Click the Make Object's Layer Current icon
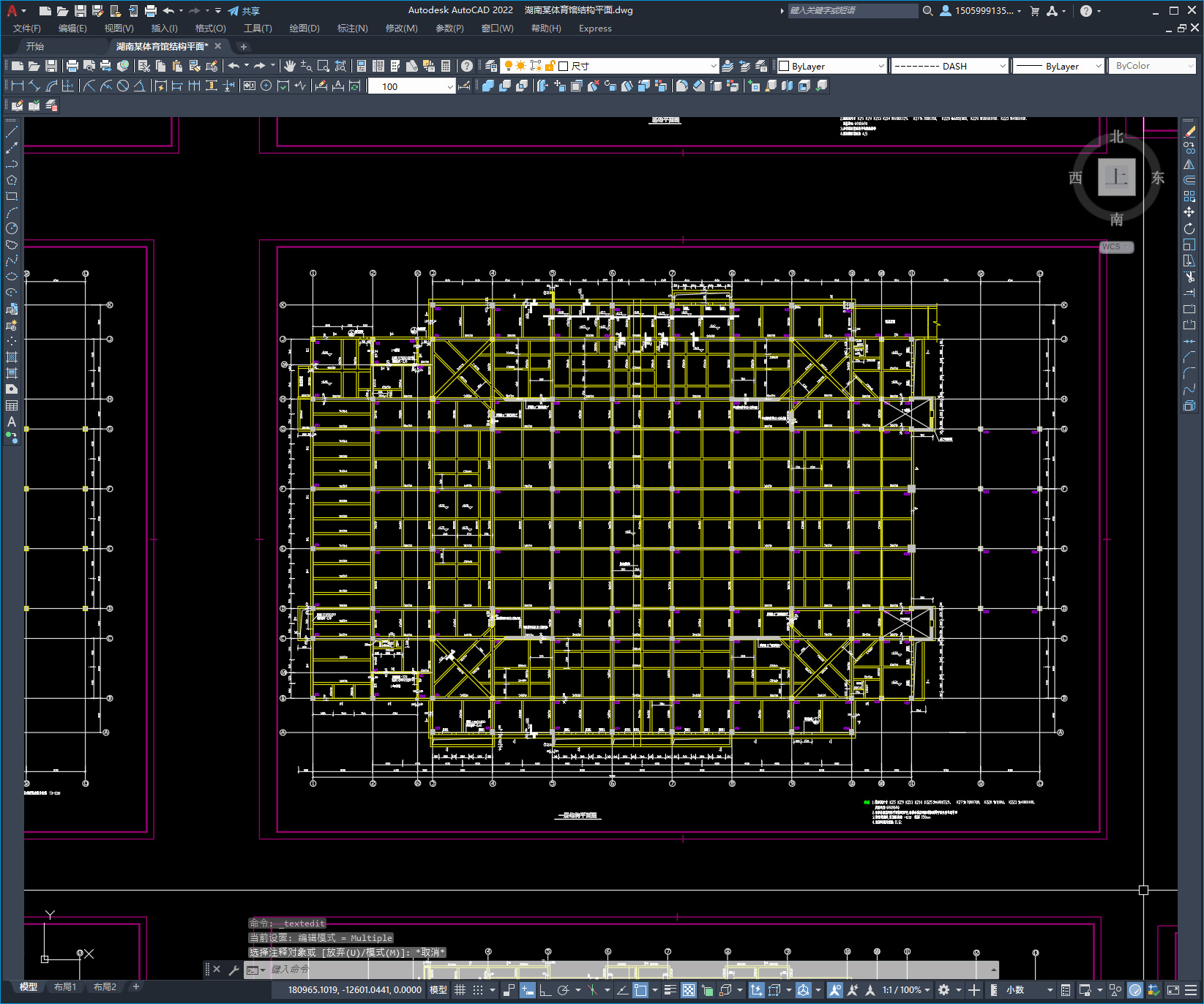Image resolution: width=1204 pixels, height=1004 pixels. pos(728,66)
